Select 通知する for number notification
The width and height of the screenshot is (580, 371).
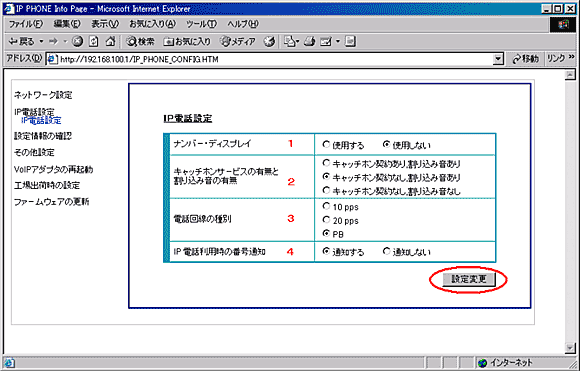[326, 251]
